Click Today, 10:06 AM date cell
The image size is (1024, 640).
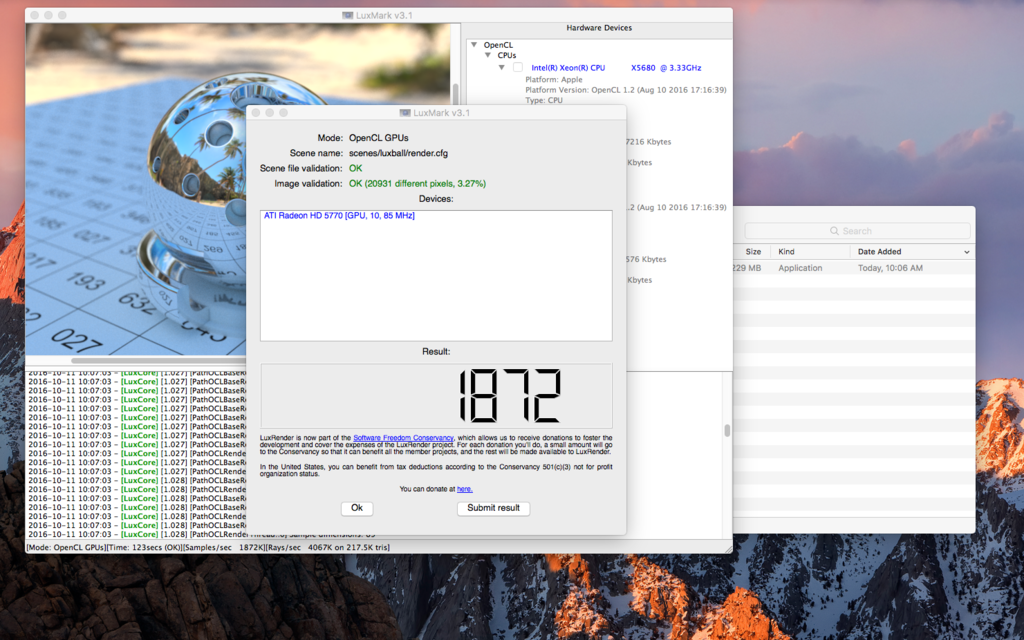[x=890, y=268]
